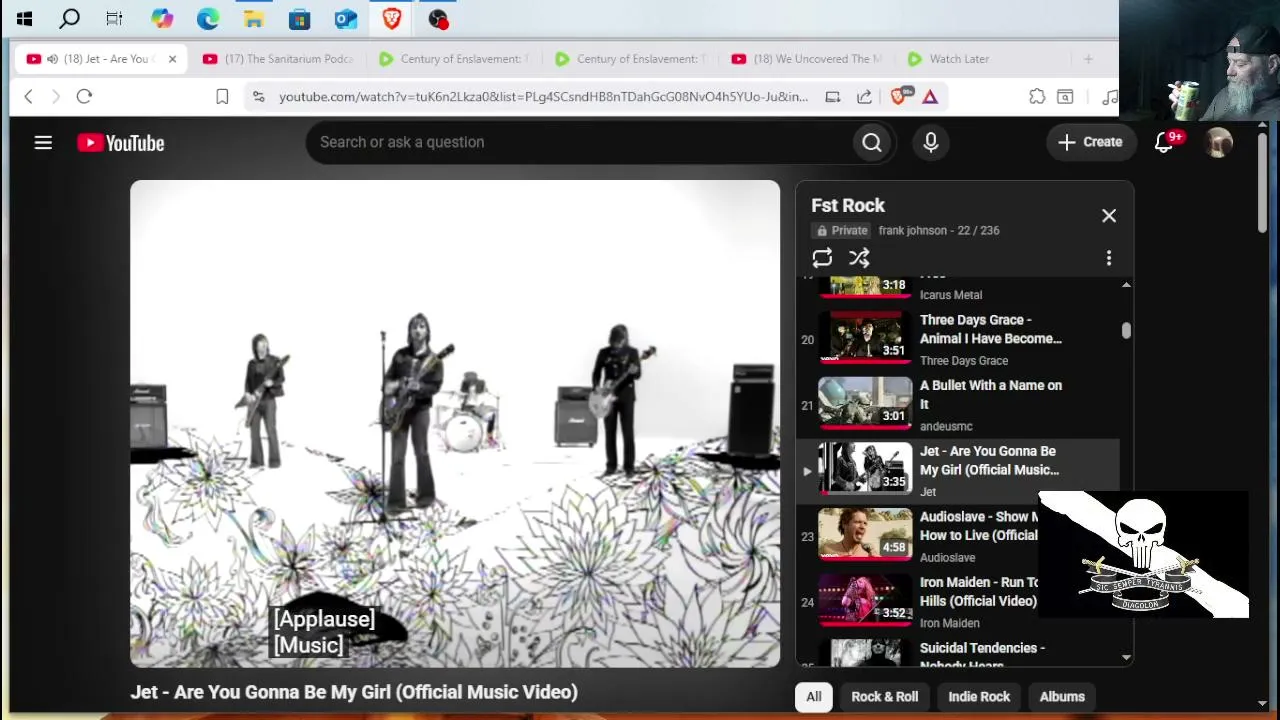Close the Jet - Are You Gonna tab
The image size is (1280, 720).
click(172, 59)
